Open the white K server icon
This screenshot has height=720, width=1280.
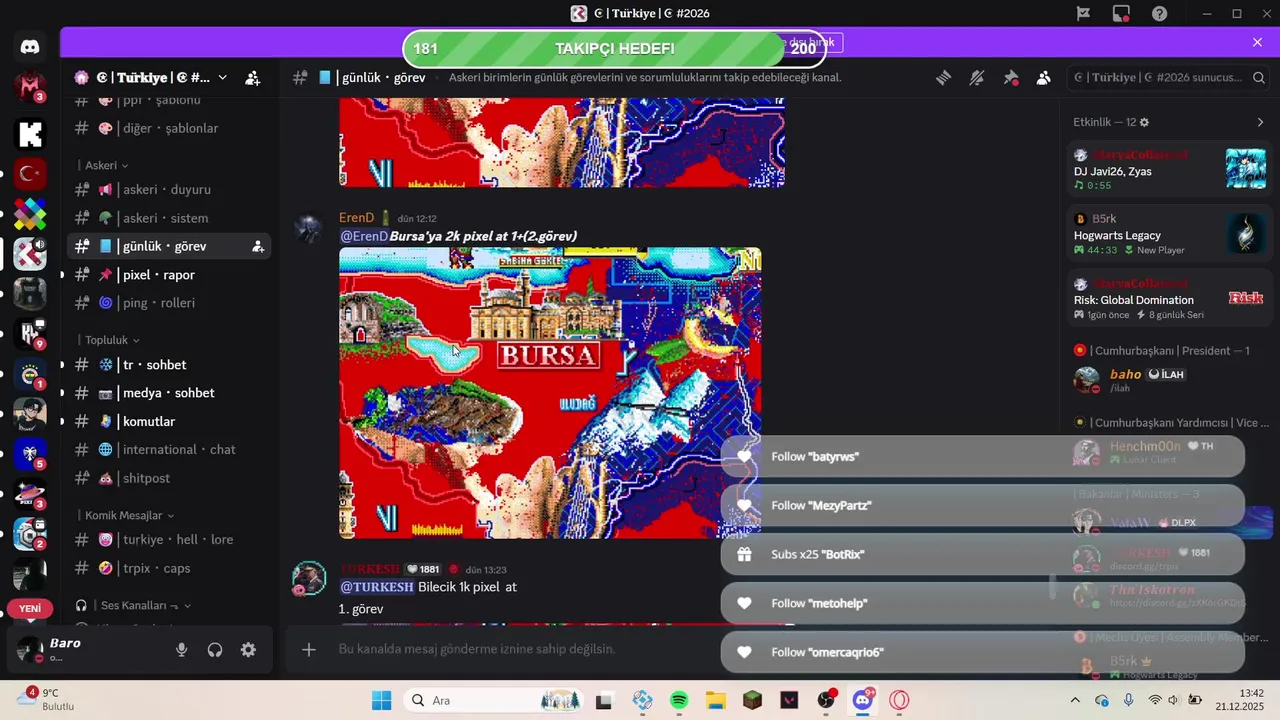(x=30, y=133)
